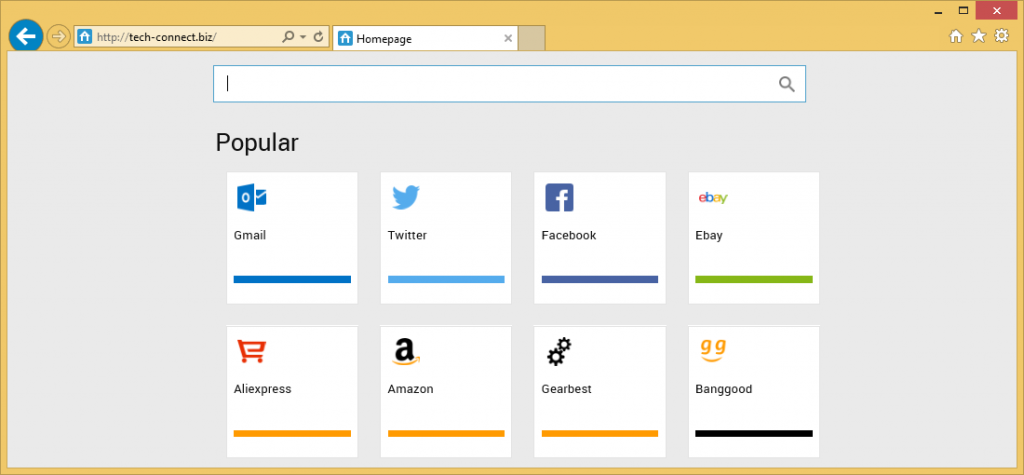Click the browser Back arrow button
1024x475 pixels.
click(26, 36)
